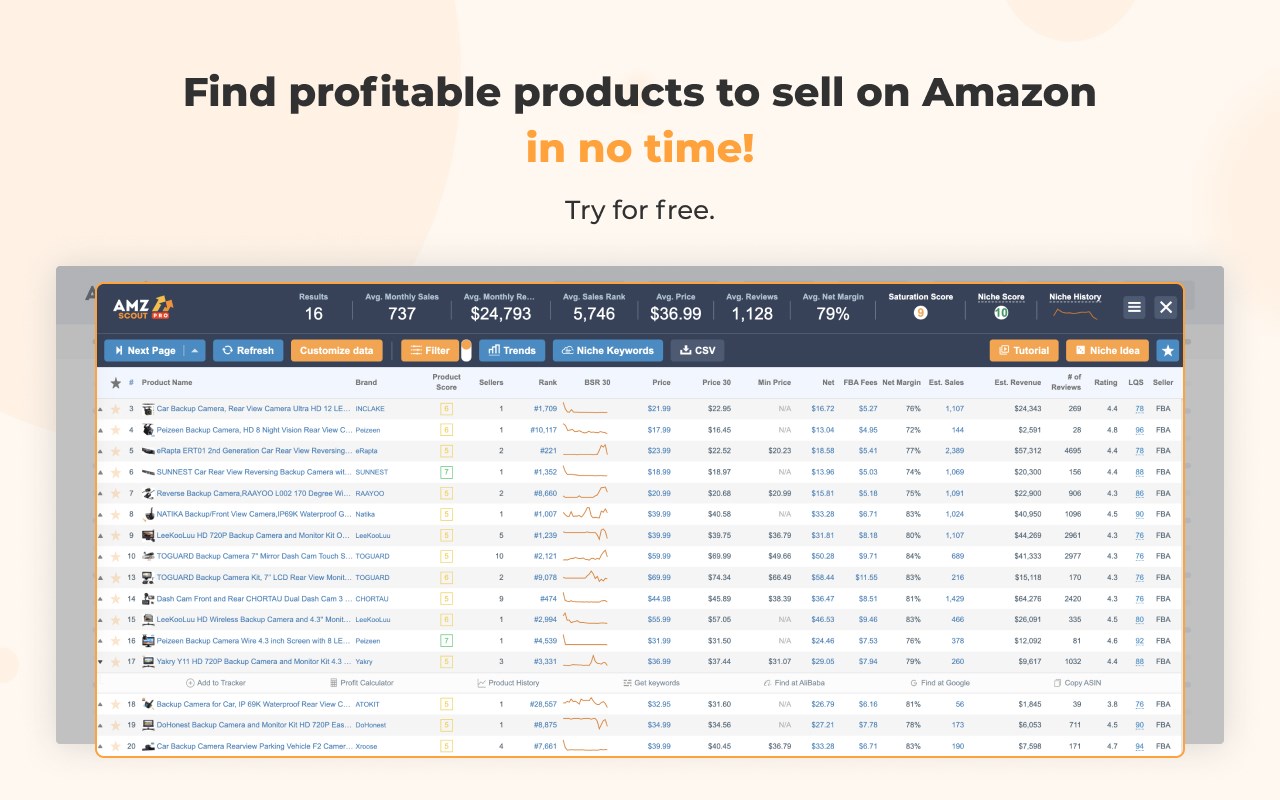
Task: Open the Trends chart view
Action: pyautogui.click(x=512, y=351)
